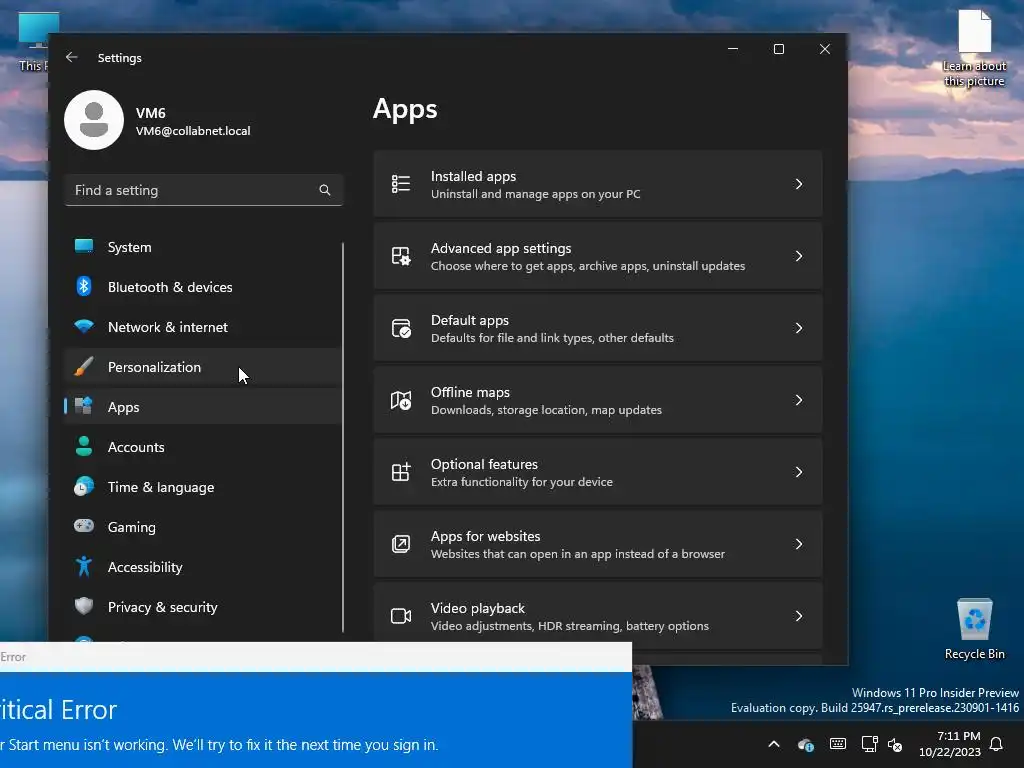Select the Learn about this picture desktop icon

[x=974, y=47]
